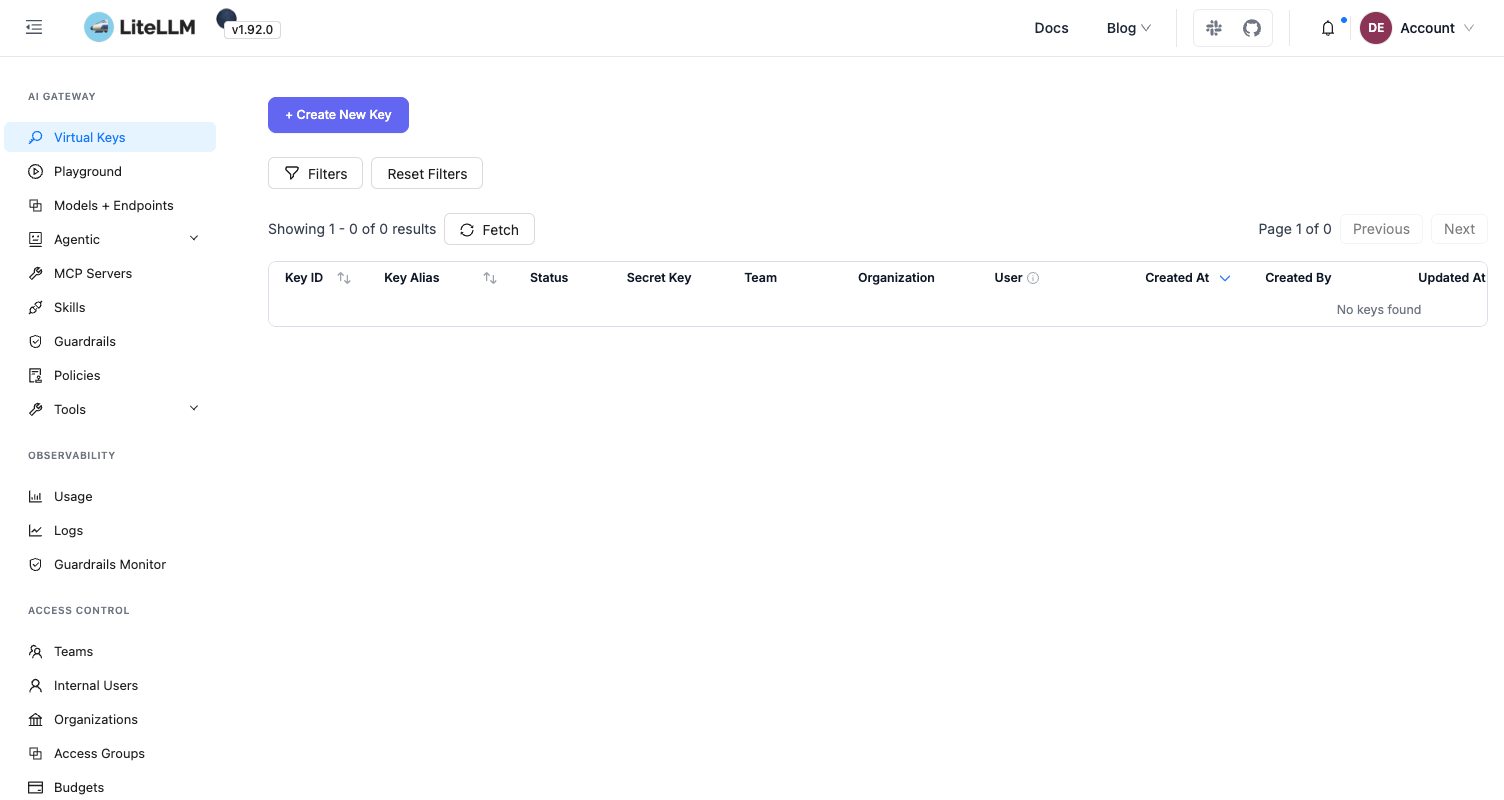
Task: Open Internal Users
Action: coord(110,685)
